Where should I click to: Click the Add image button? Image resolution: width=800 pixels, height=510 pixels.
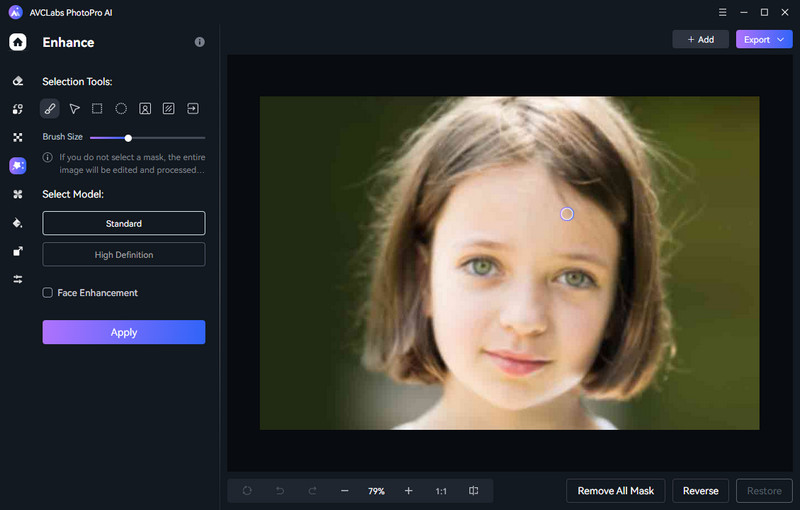coord(701,39)
